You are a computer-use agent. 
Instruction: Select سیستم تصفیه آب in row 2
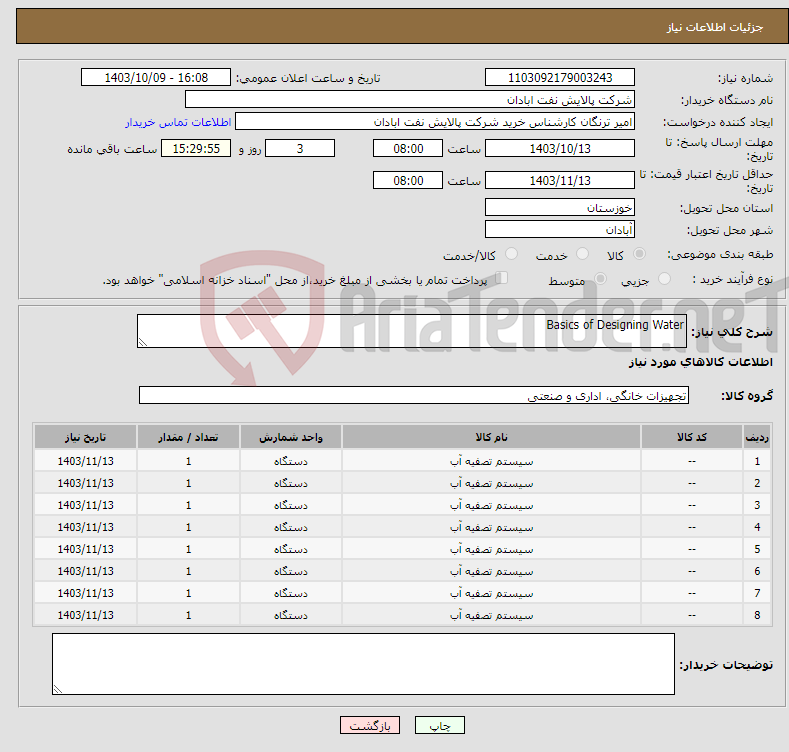[x=491, y=483]
